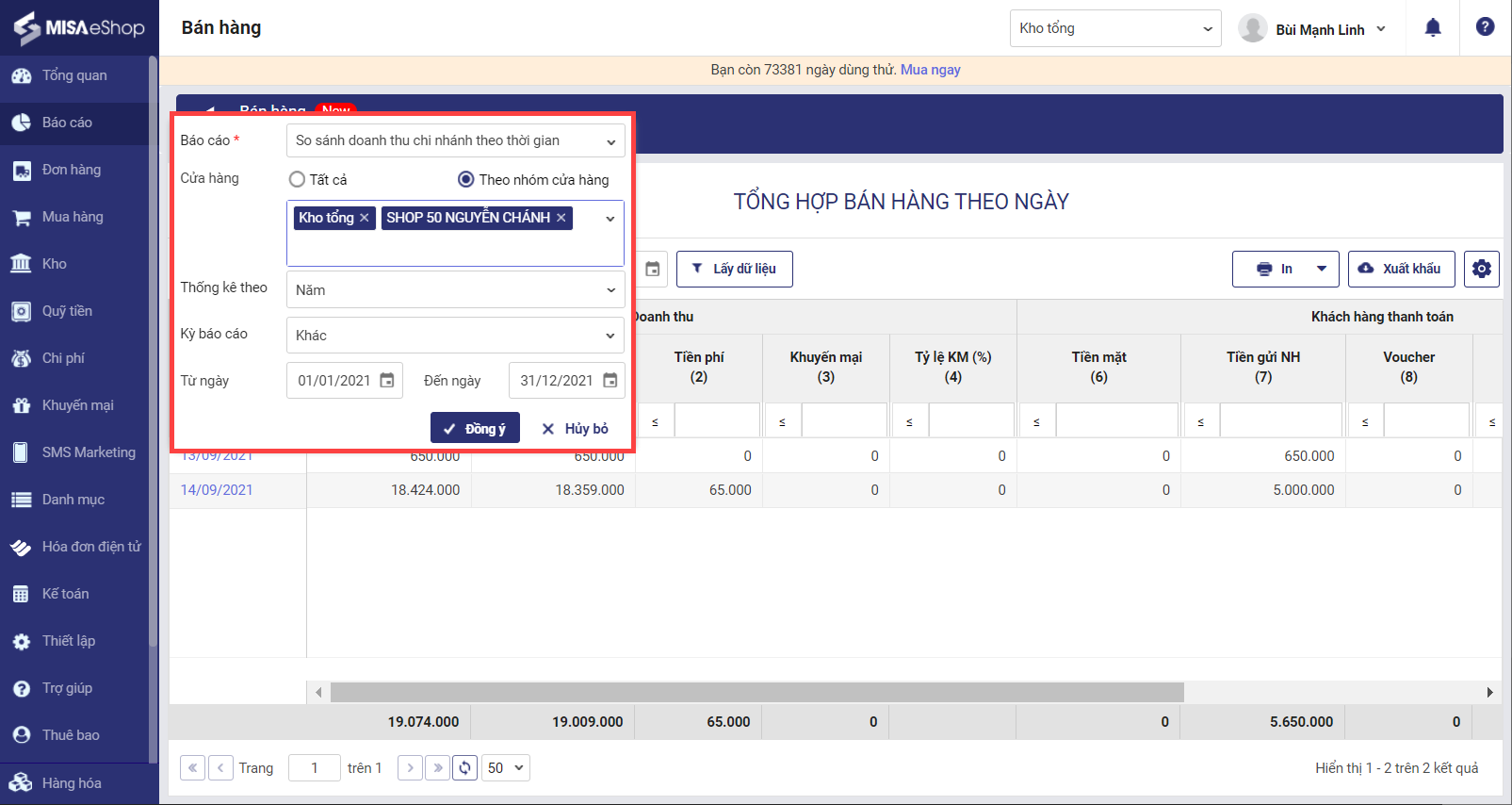
Task: Open the Kho tổng branch selector
Action: pyautogui.click(x=1115, y=28)
